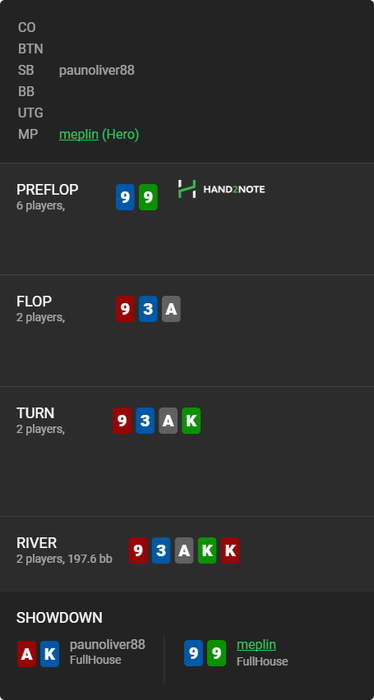Select the RIVER section header
Viewport: 374px width, 700px height.
point(37,543)
